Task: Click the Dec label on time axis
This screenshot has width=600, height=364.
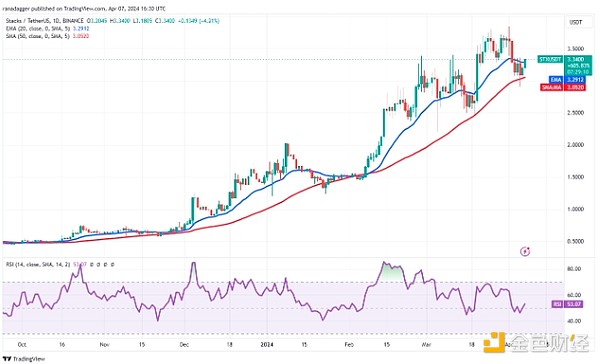Action: [184, 344]
